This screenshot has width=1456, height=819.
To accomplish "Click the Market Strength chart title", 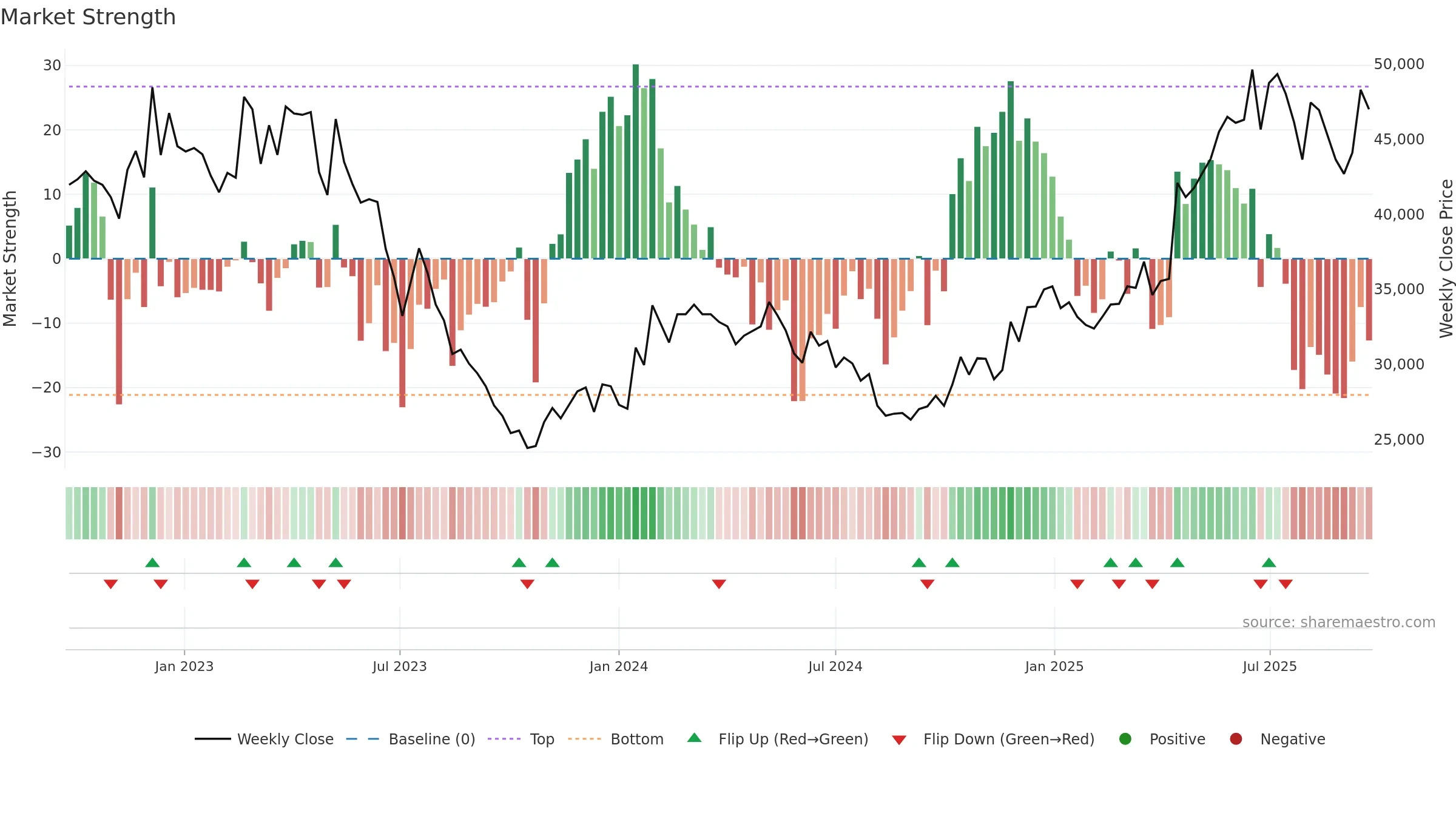I will click(88, 17).
